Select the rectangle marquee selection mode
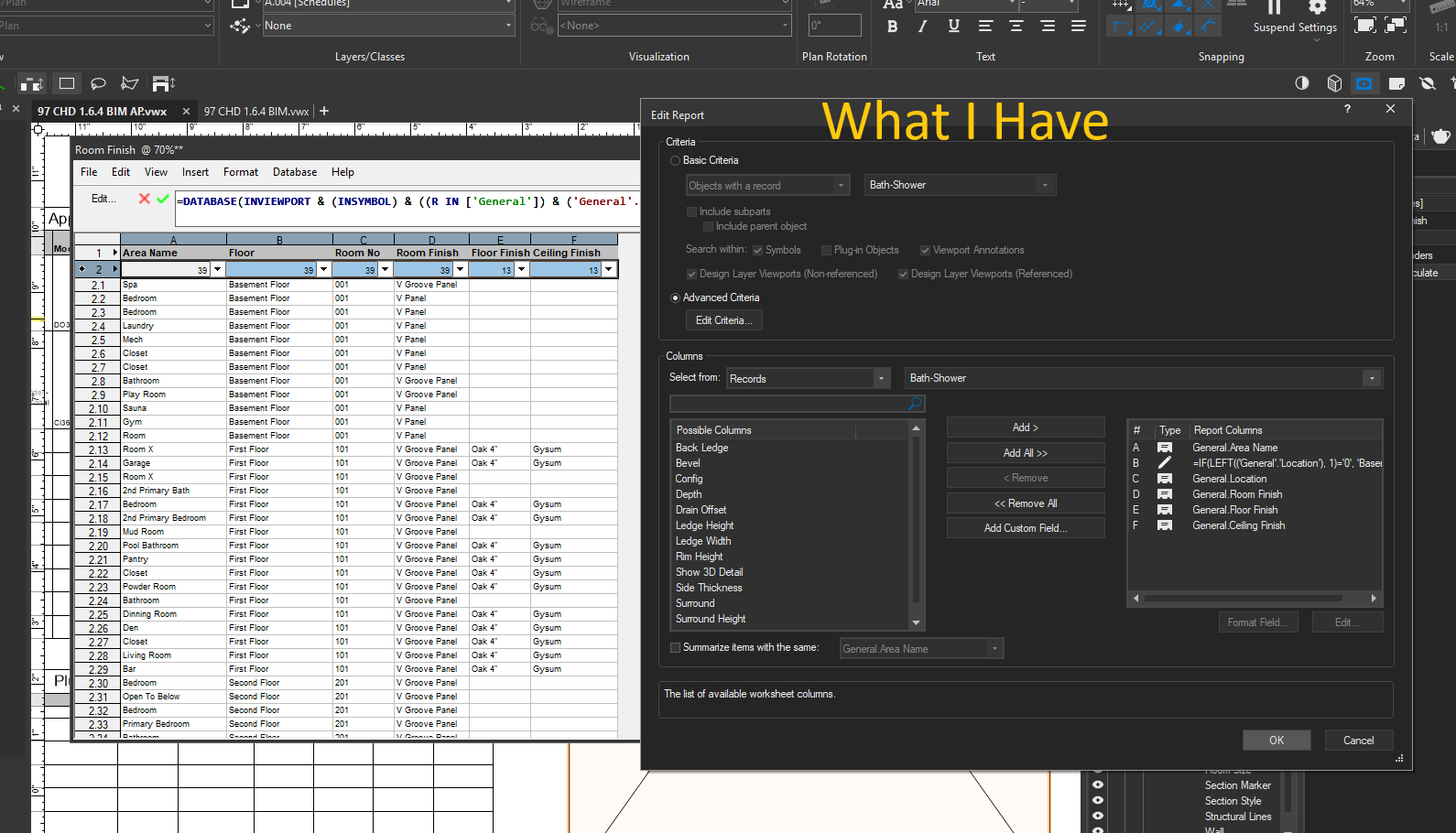1456x833 pixels. point(67,84)
